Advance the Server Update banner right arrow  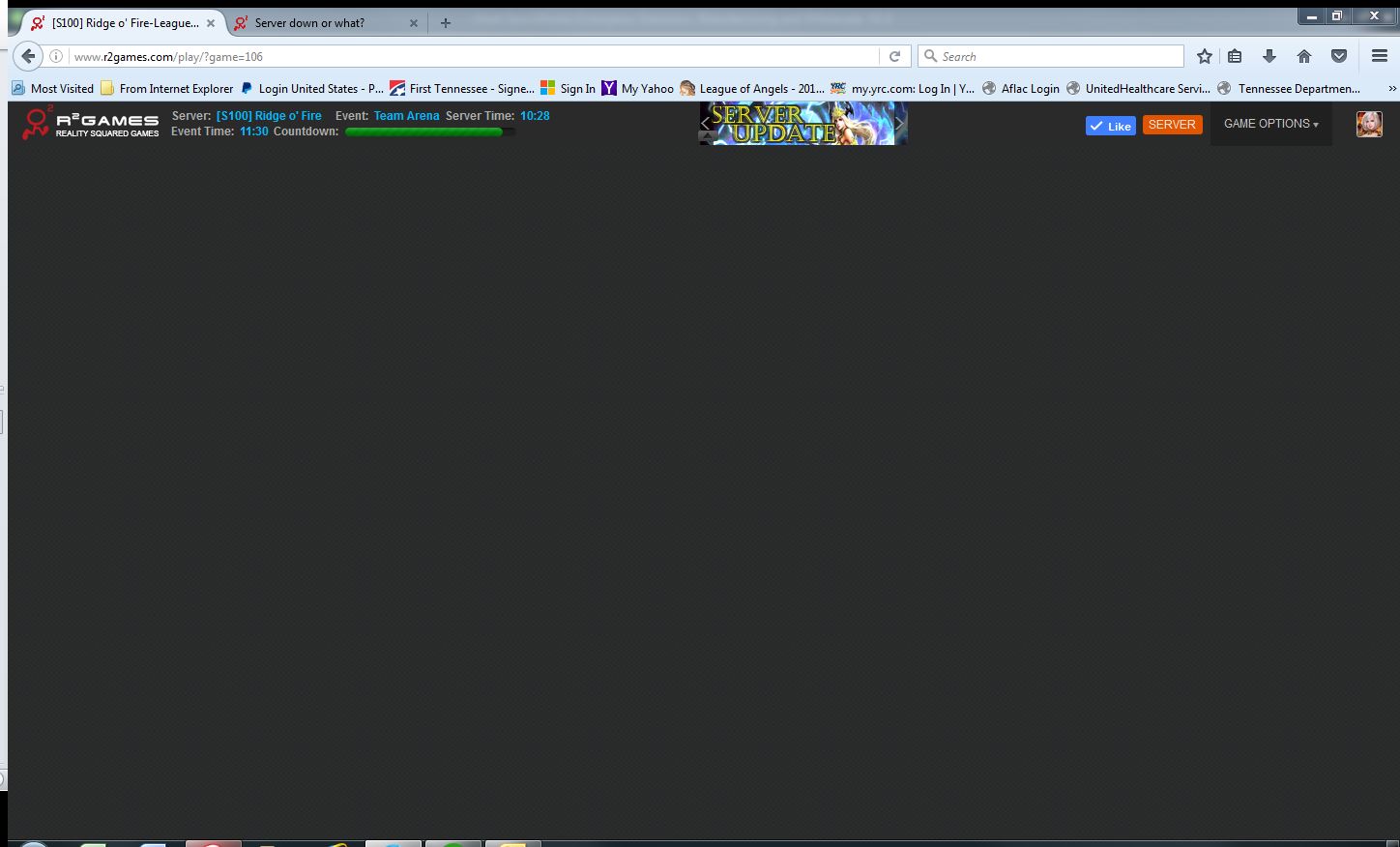899,124
